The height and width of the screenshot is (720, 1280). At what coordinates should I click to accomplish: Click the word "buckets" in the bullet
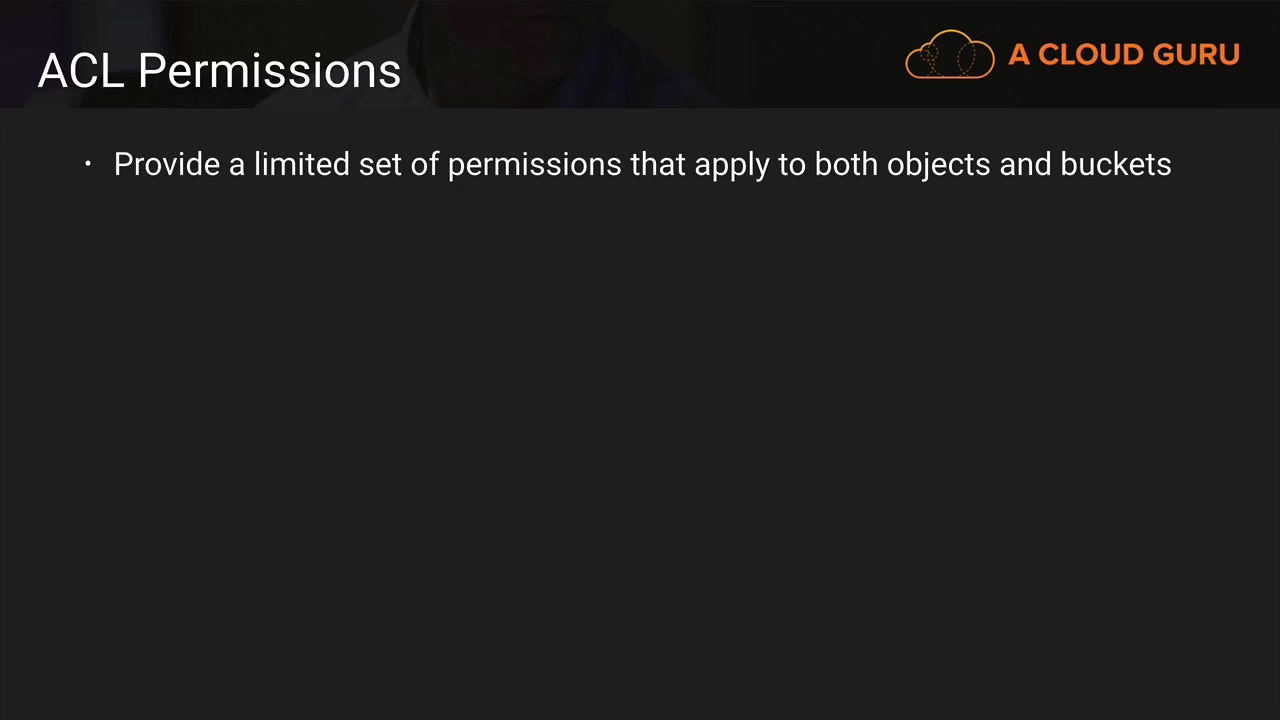(1115, 164)
